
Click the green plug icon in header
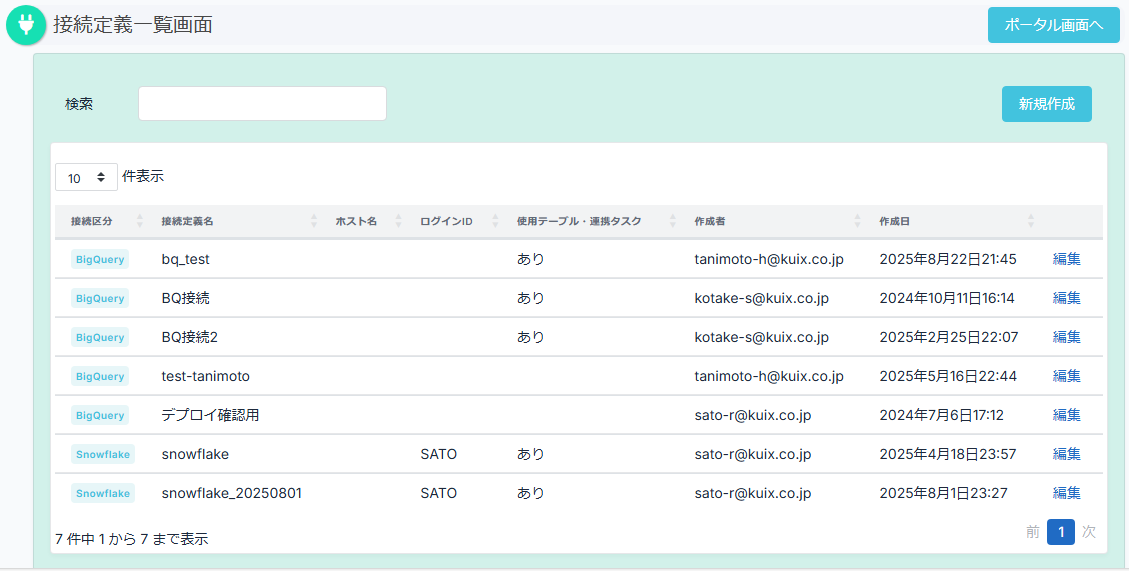26,26
